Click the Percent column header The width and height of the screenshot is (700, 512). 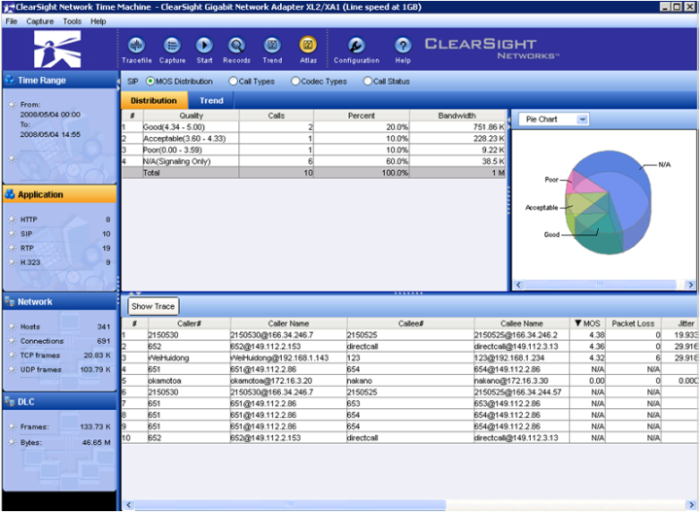click(362, 116)
